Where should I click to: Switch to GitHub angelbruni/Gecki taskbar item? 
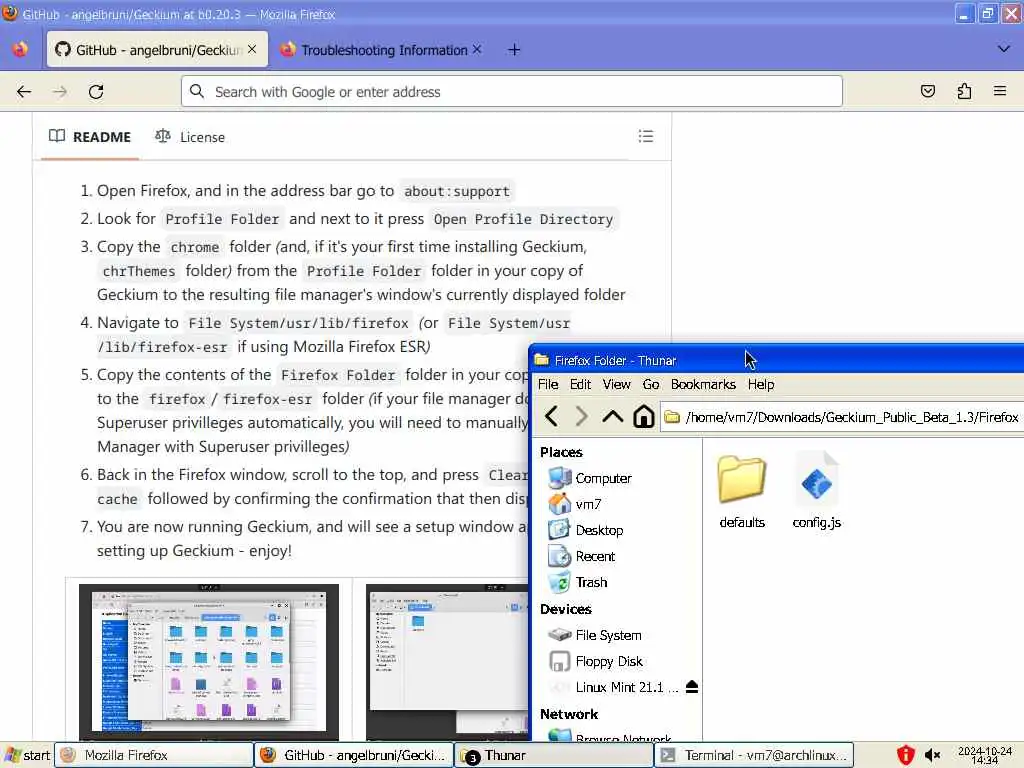click(353, 755)
